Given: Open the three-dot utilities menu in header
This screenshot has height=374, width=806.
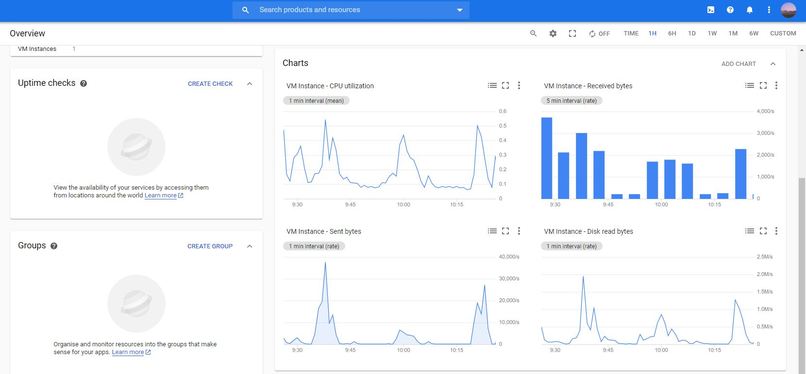Looking at the screenshot, I should 769,10.
